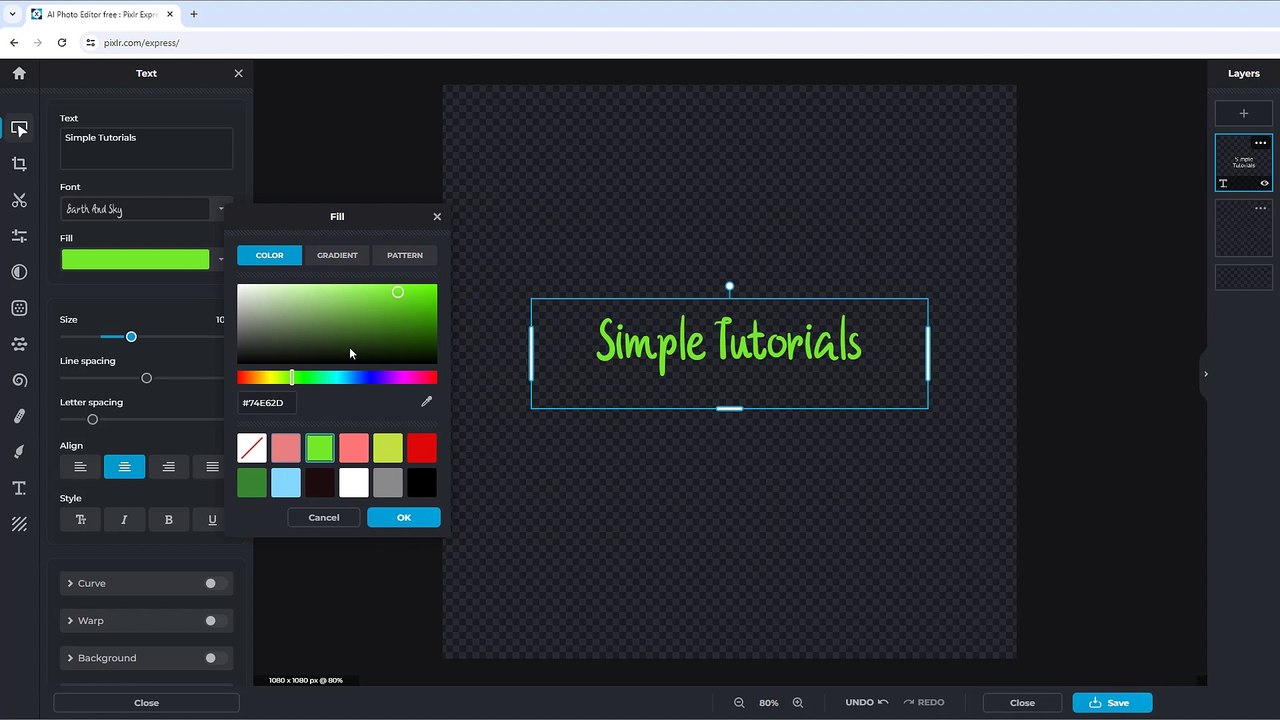Go to the Pixlr home screen icon
The height and width of the screenshot is (720, 1280).
(19, 73)
